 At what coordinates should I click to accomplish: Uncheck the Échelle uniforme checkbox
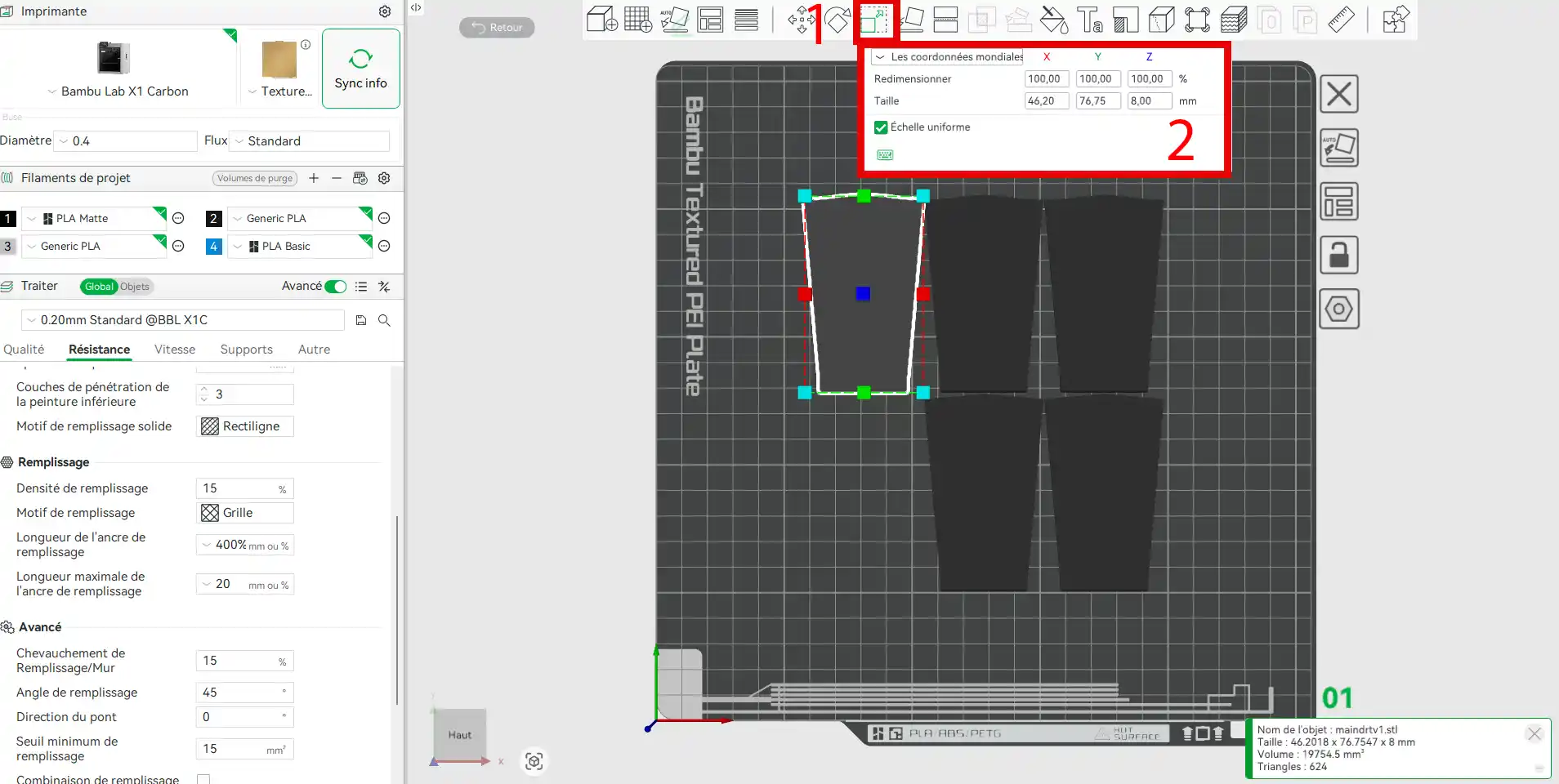(881, 127)
